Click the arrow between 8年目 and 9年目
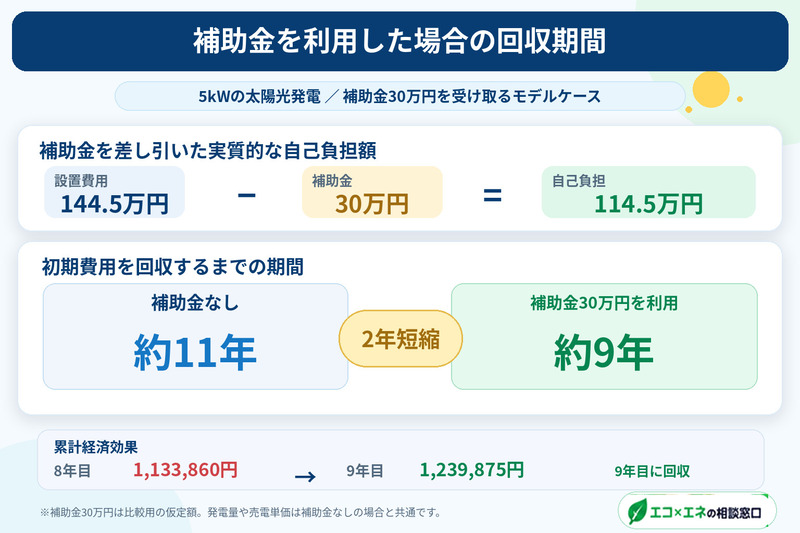Viewport: 800px width, 533px height. [305, 476]
